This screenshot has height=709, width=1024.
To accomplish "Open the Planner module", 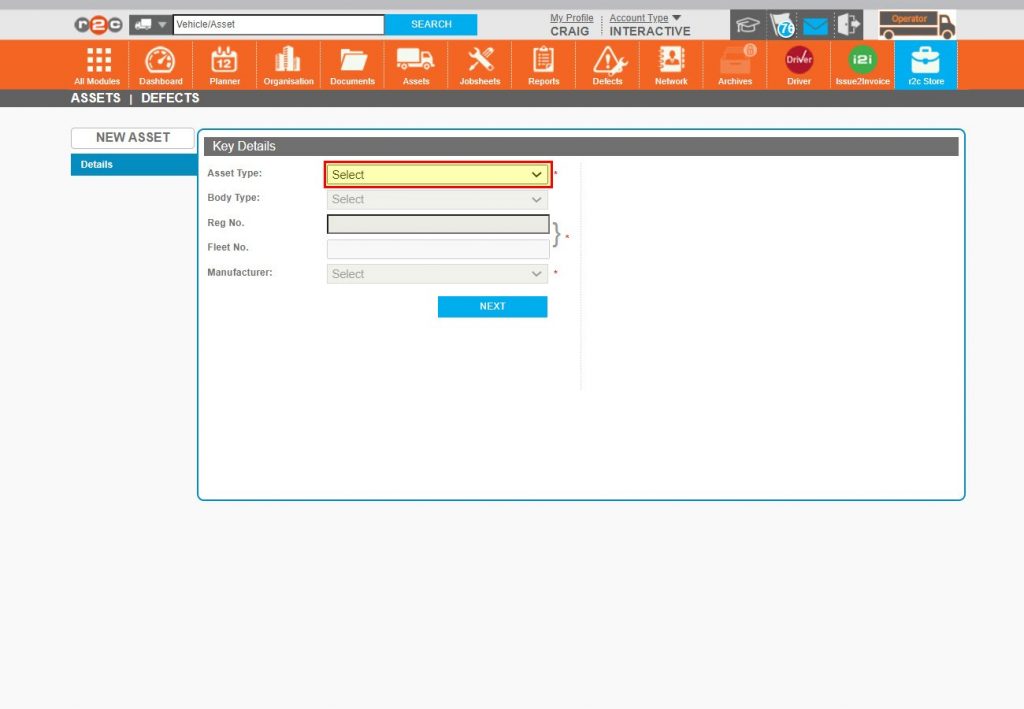I will (224, 63).
